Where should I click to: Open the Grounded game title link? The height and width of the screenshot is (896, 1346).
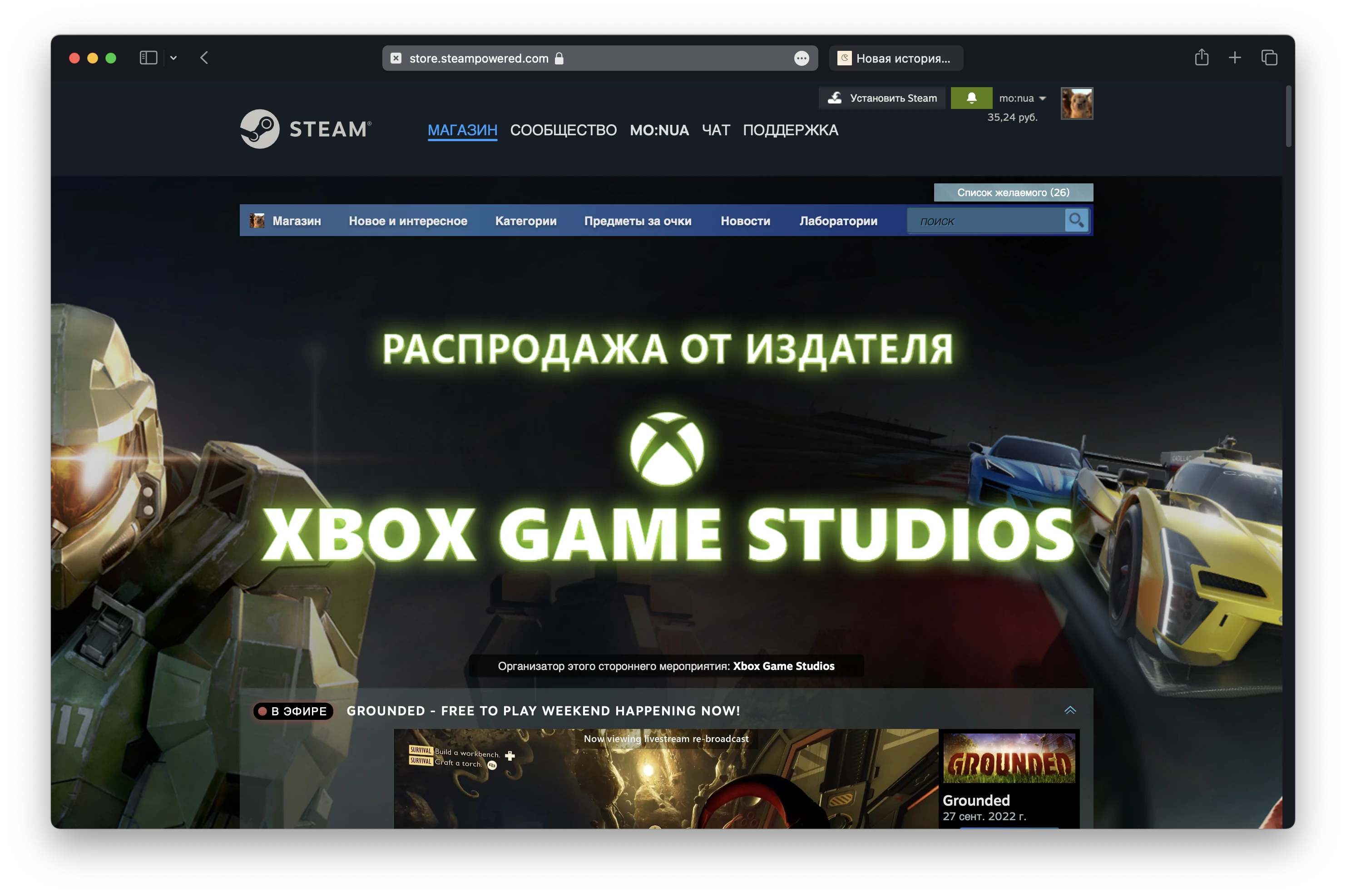975,801
